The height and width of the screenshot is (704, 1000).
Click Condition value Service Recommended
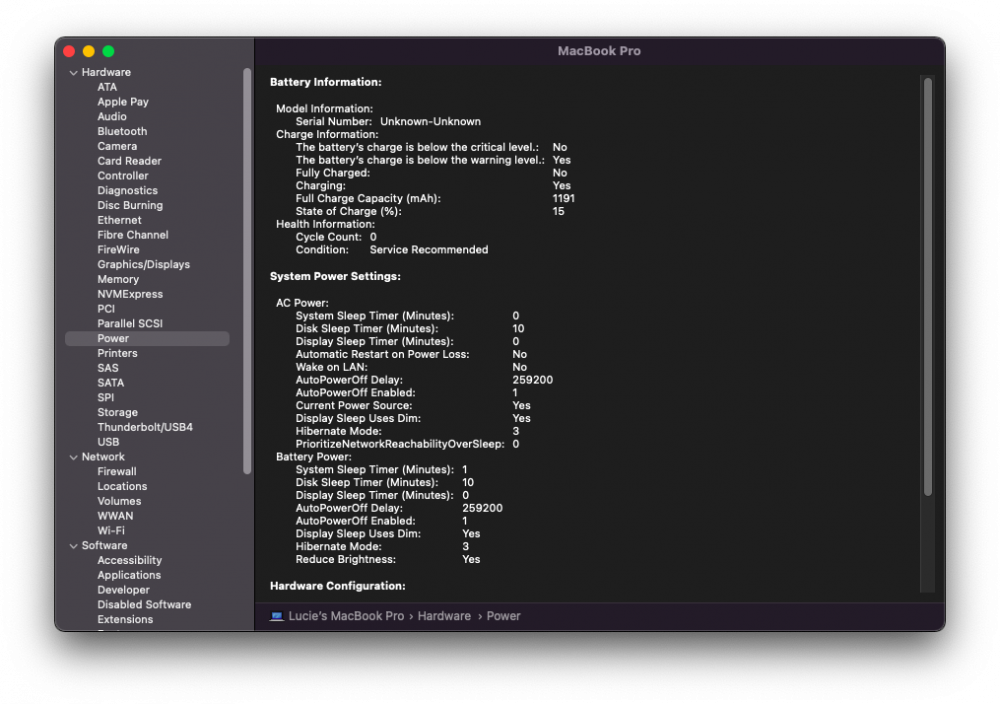429,249
